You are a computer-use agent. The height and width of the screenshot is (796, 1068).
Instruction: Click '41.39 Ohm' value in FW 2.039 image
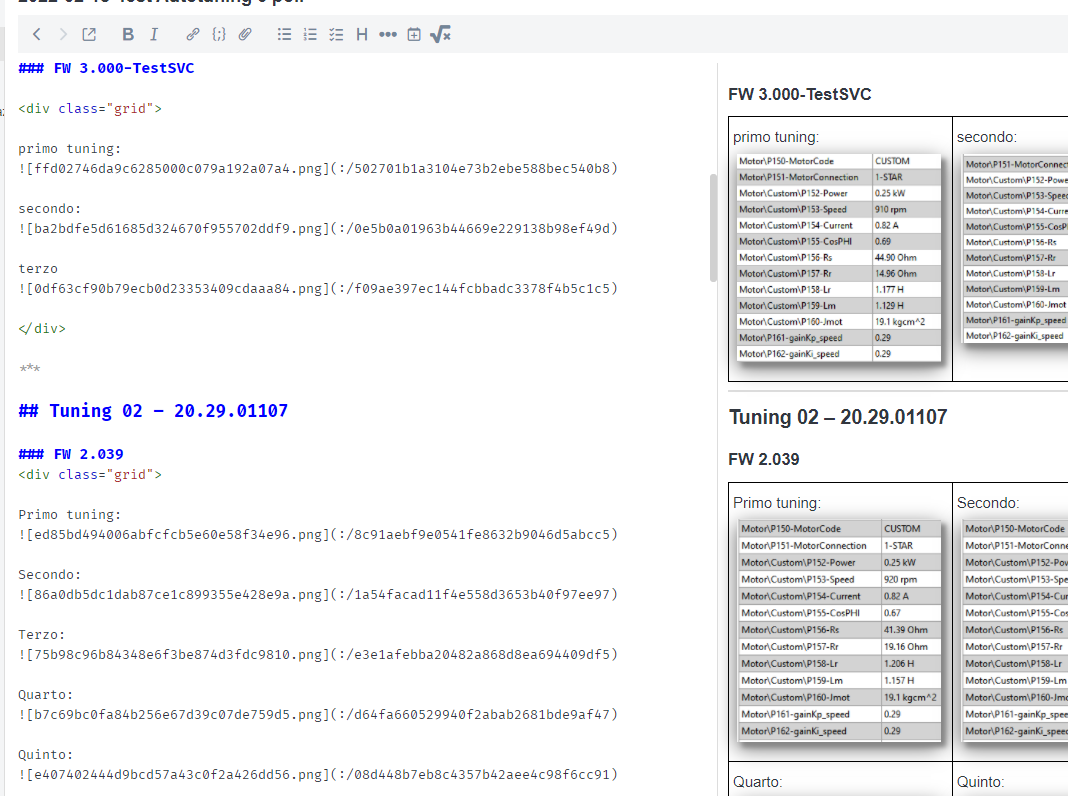click(905, 630)
